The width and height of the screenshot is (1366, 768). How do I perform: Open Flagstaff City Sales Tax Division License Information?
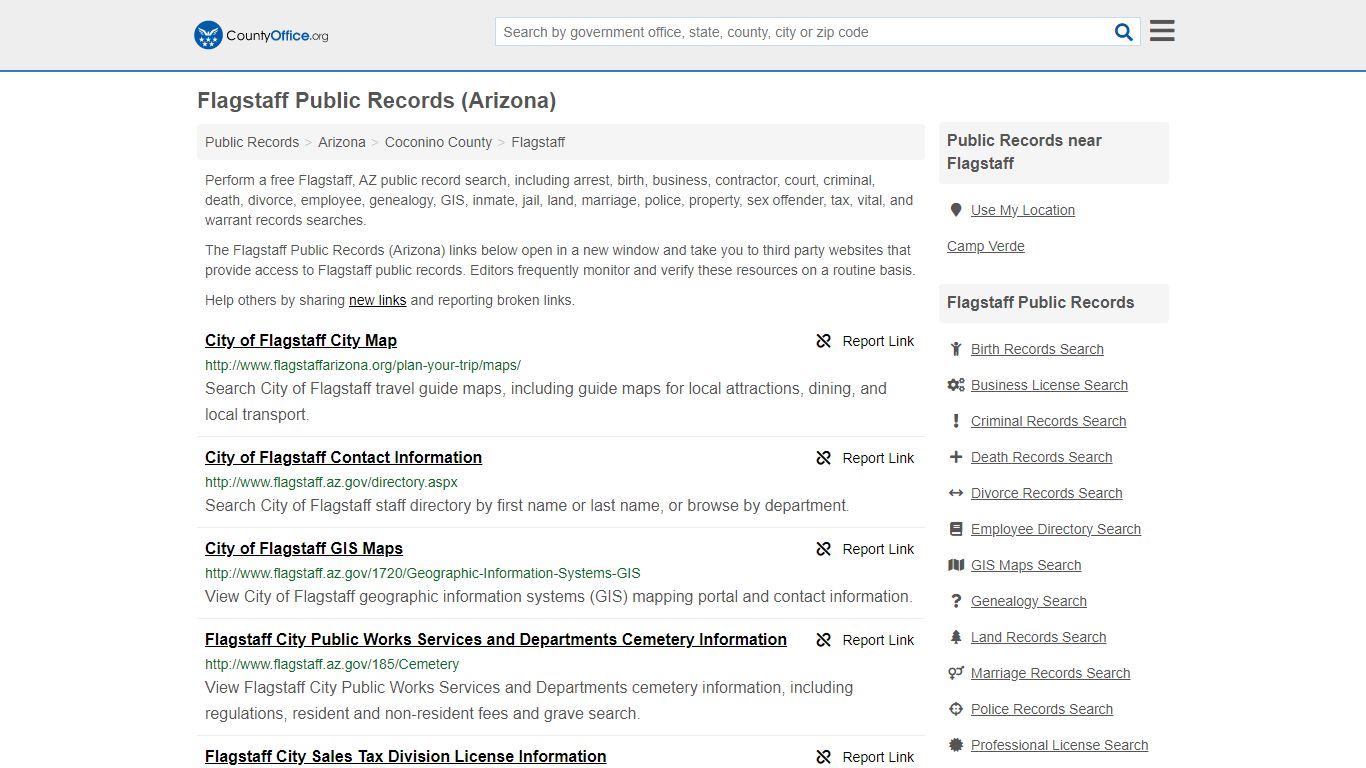(x=405, y=756)
